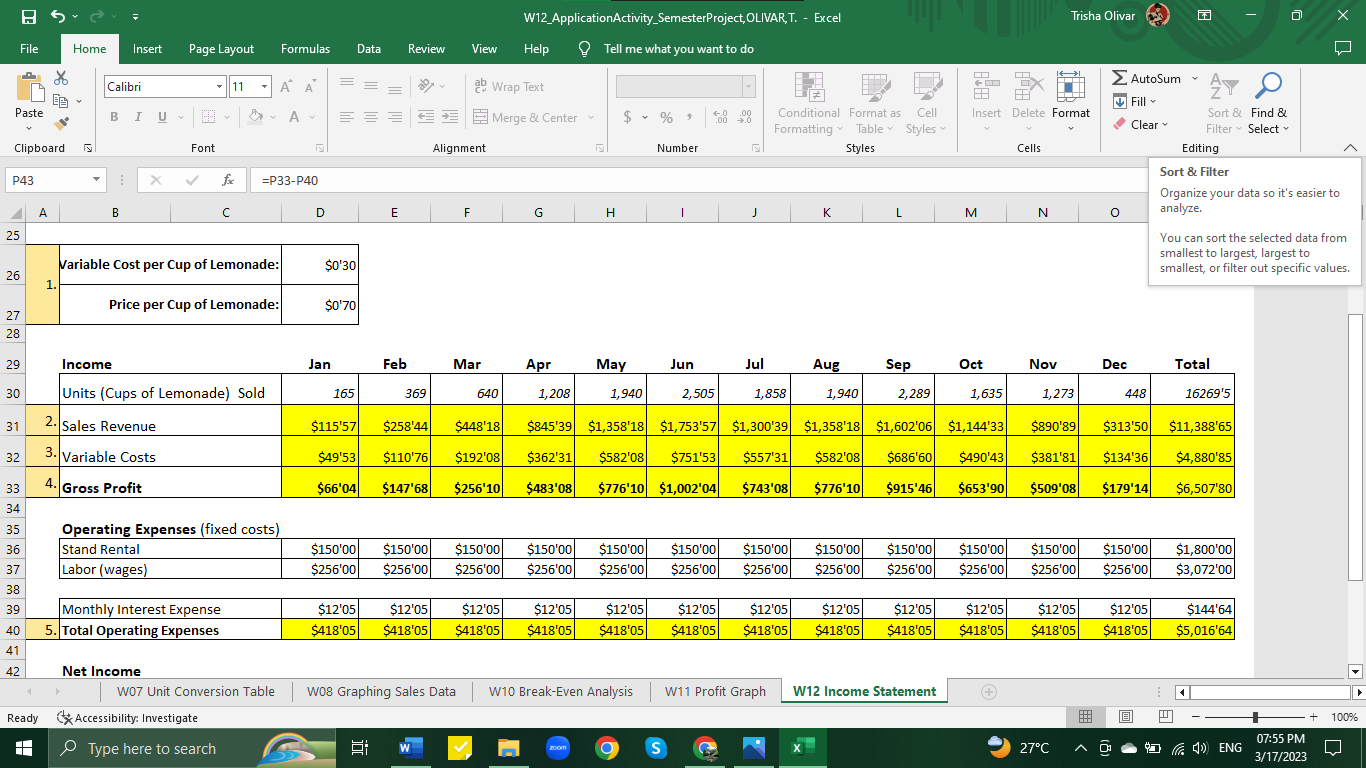Screen dimensions: 1366x768
Task: Click the Orientation text angle icon
Action: 424,87
